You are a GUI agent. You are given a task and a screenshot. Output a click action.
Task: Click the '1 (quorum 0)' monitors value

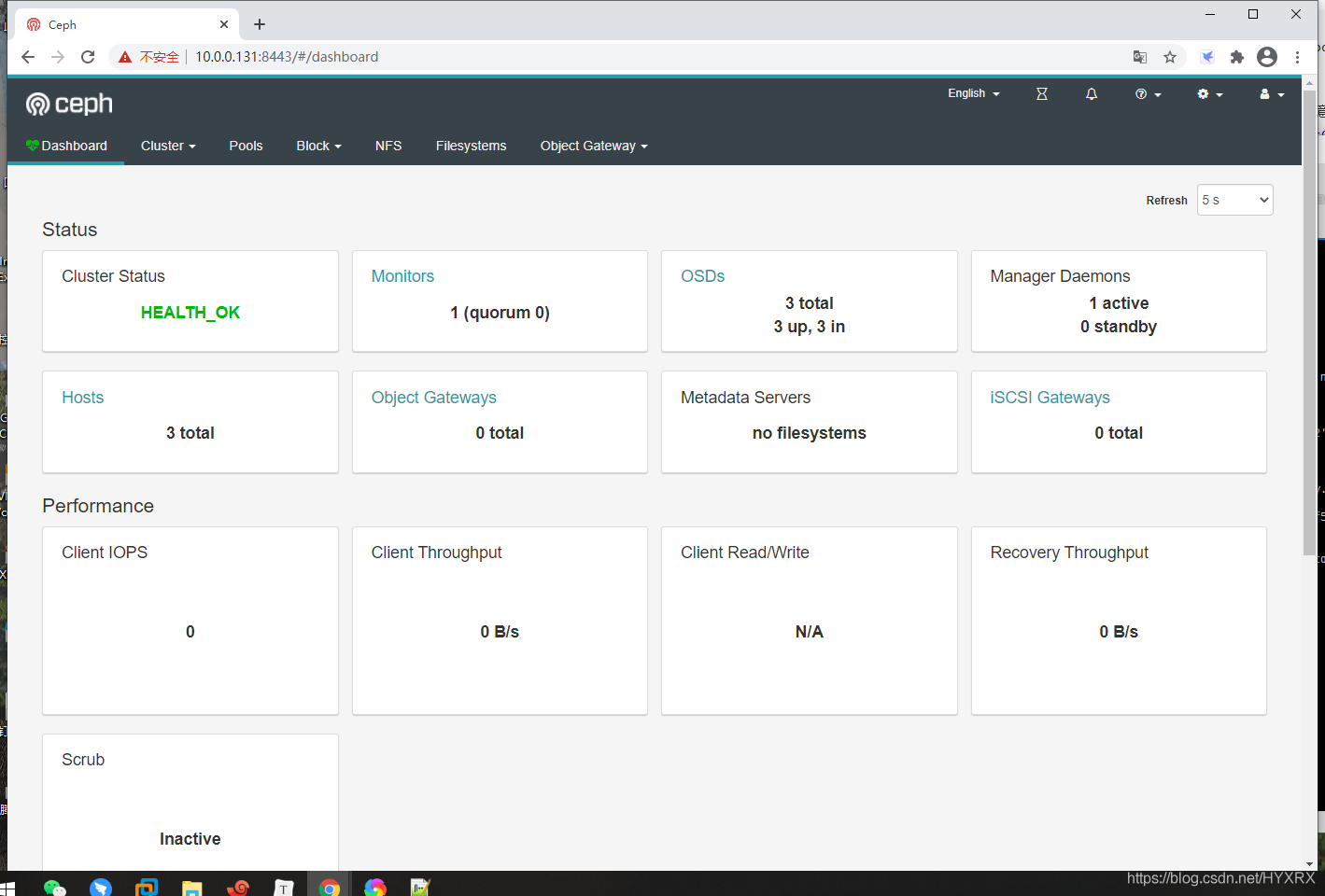click(x=500, y=313)
